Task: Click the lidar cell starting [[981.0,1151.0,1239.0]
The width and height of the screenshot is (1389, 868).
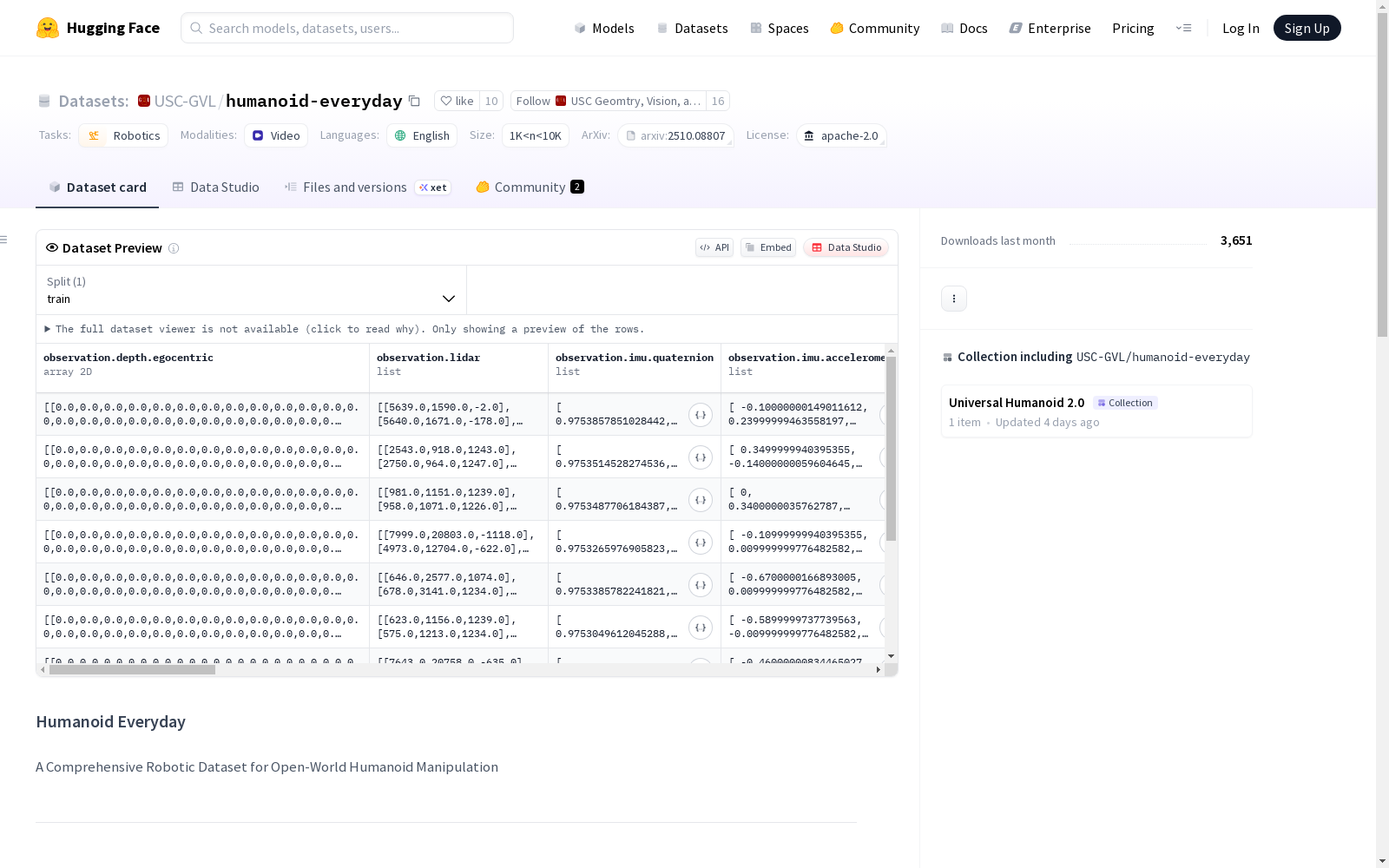Action: [459, 500]
